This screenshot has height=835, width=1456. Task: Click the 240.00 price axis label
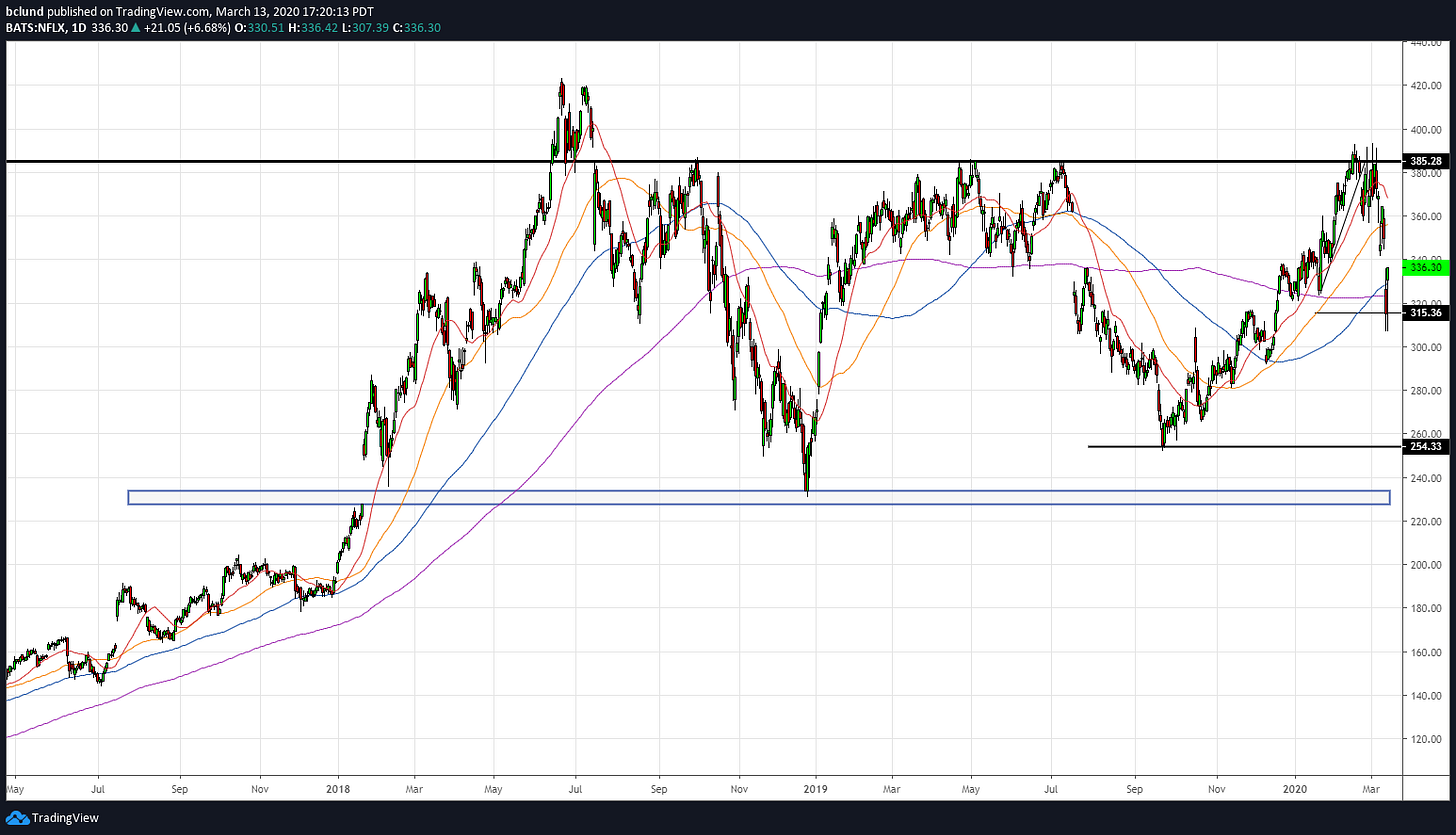pos(1425,478)
